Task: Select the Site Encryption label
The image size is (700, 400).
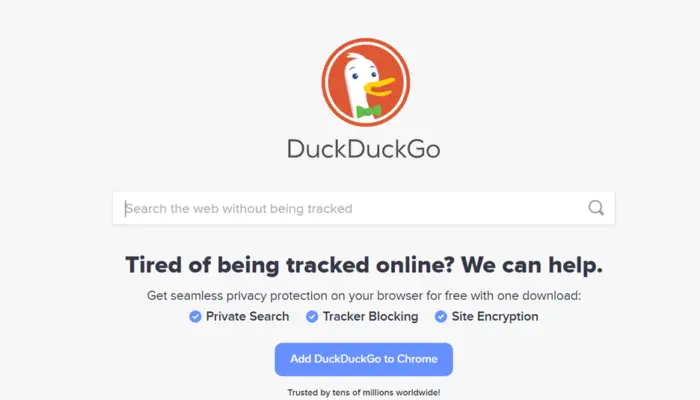Action: coord(495,317)
